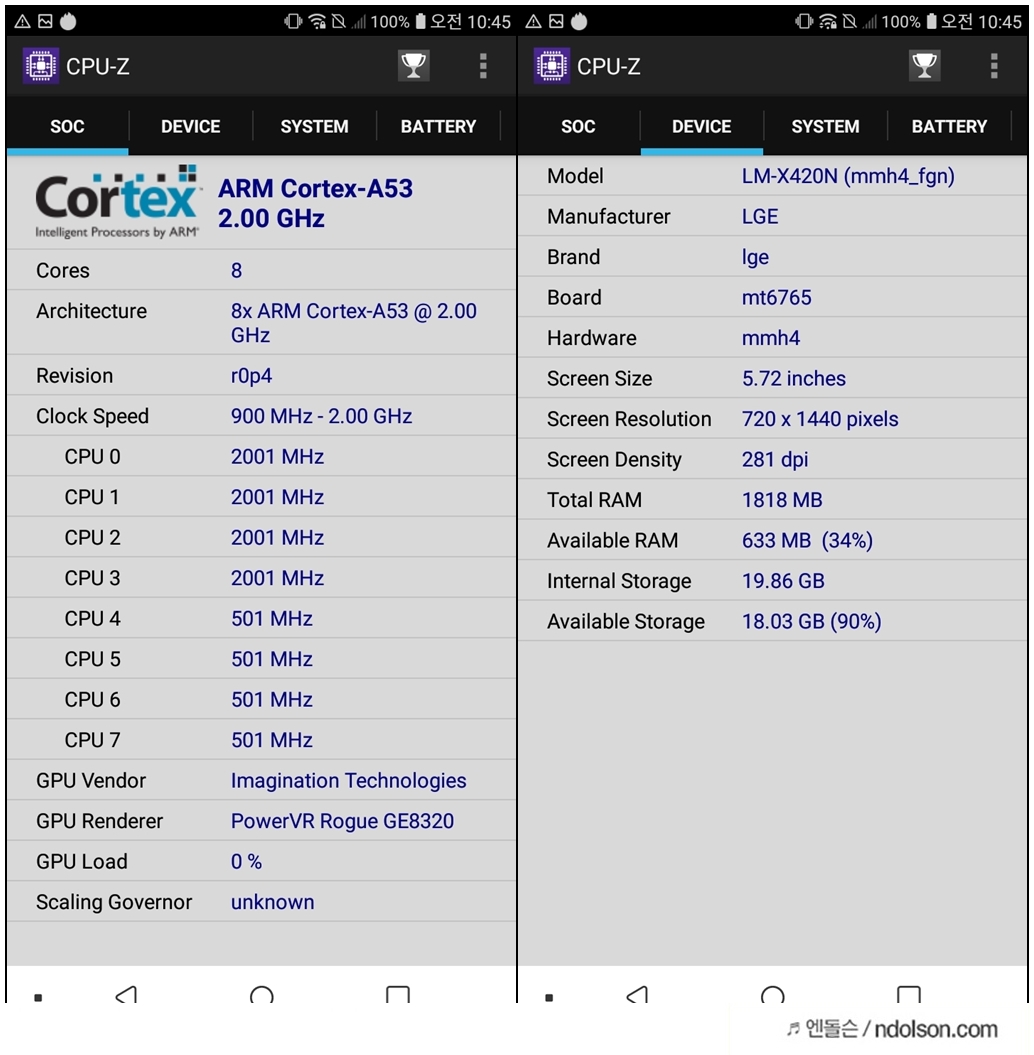Tap GPU Renderer 'PowerVR Rogue GE8320'

click(x=342, y=821)
